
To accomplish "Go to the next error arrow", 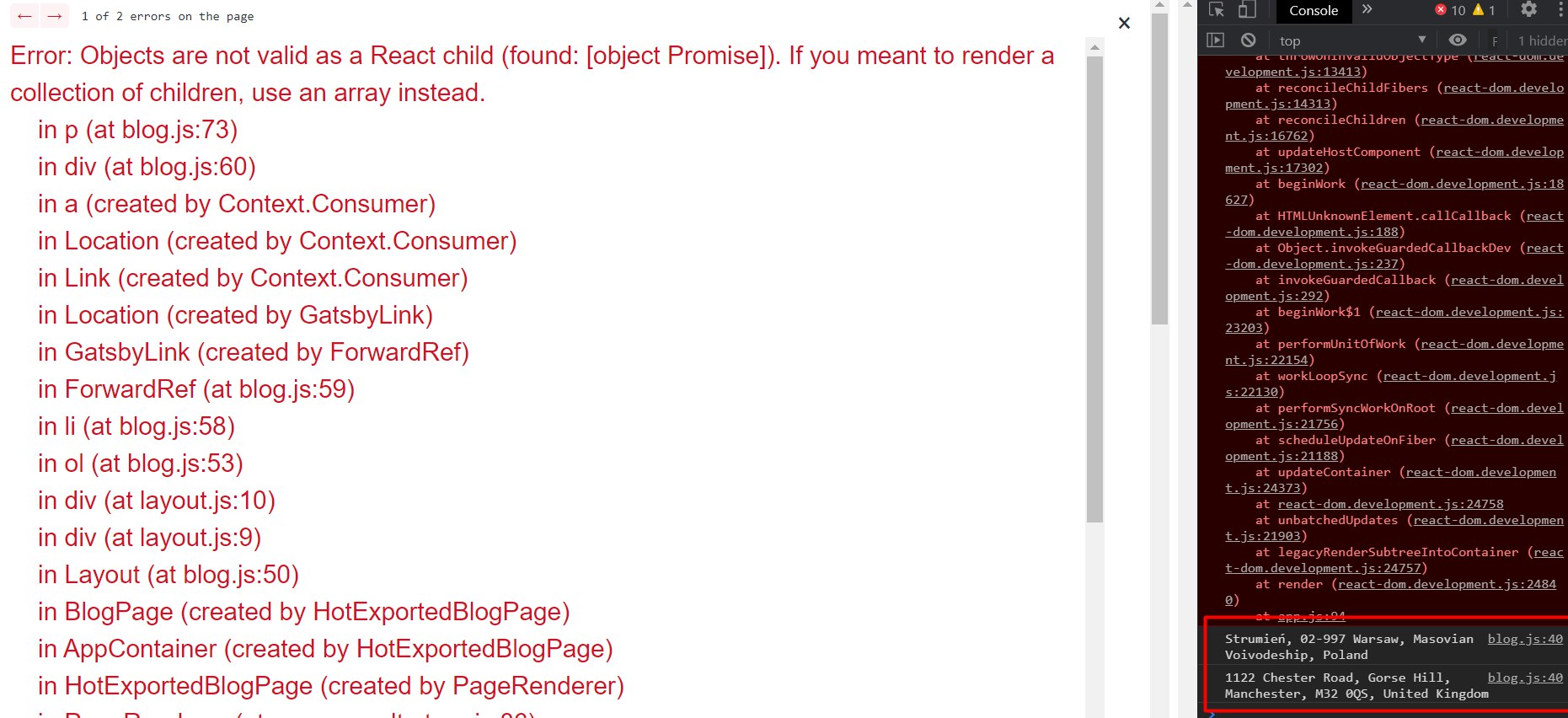I will [55, 16].
